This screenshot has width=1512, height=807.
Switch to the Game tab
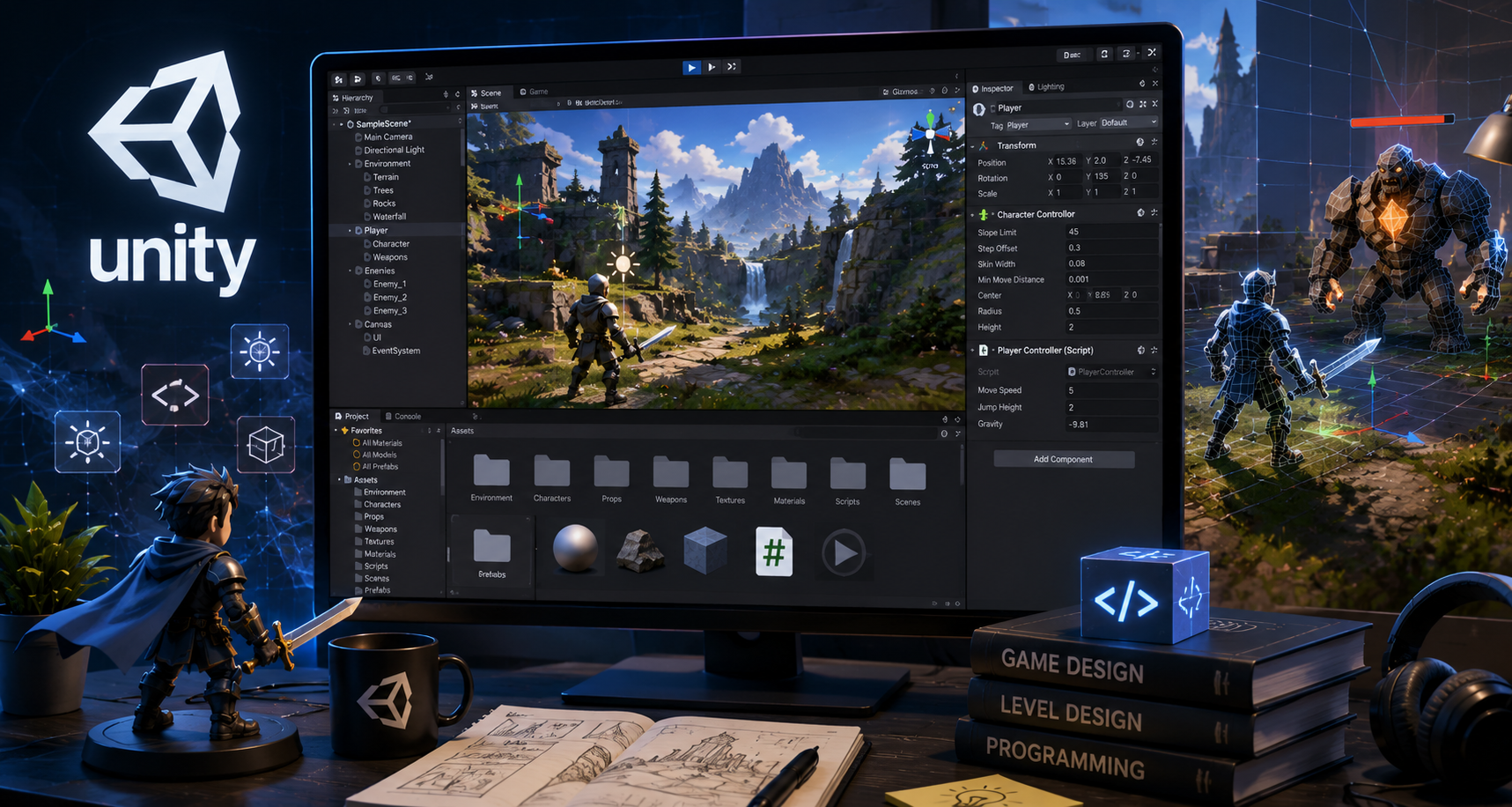pyautogui.click(x=534, y=92)
